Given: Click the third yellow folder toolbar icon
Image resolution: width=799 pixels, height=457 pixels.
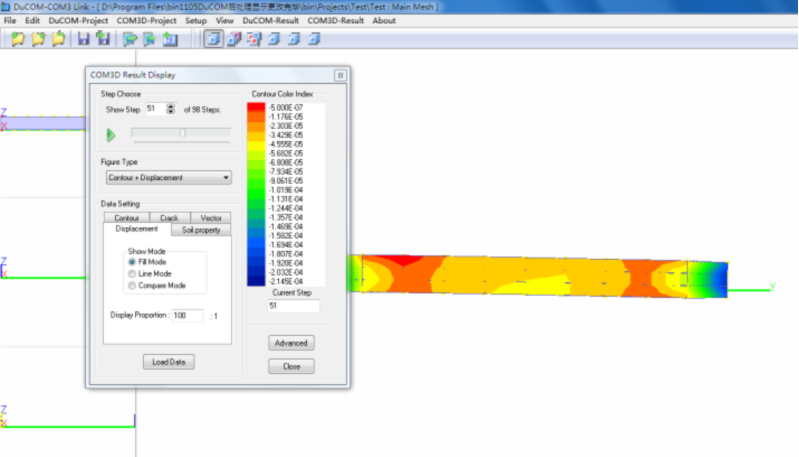Looking at the screenshot, I should coord(59,39).
